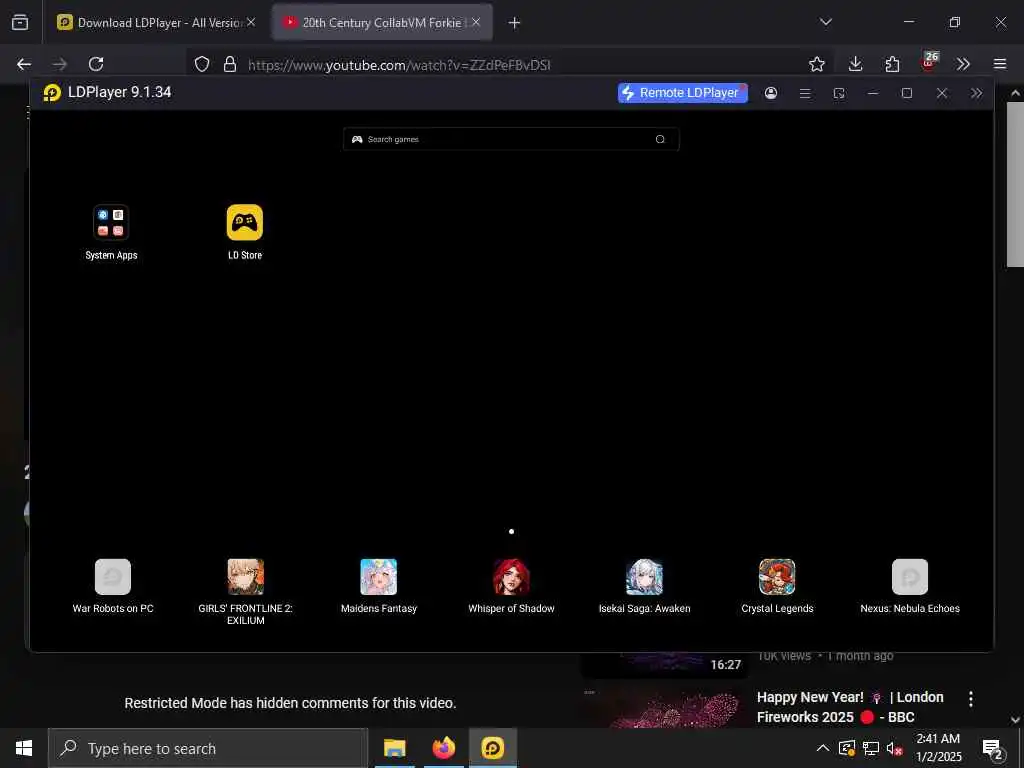Open File Explorer from taskbar

tap(394, 748)
